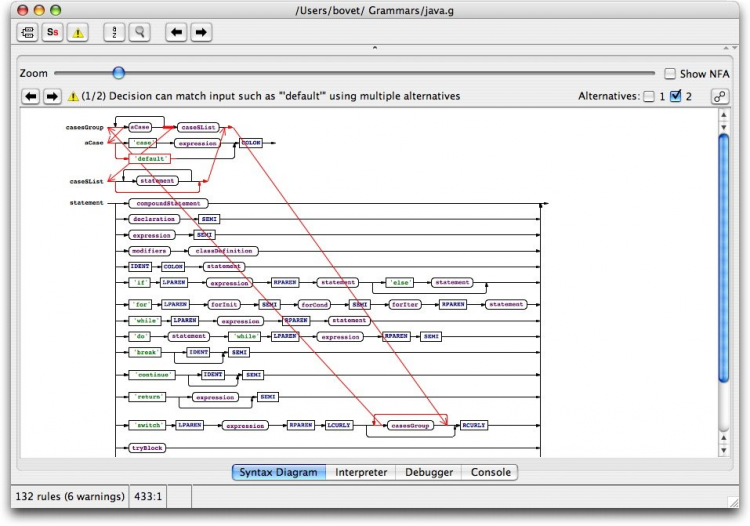Go to the next warning decision

(52, 97)
